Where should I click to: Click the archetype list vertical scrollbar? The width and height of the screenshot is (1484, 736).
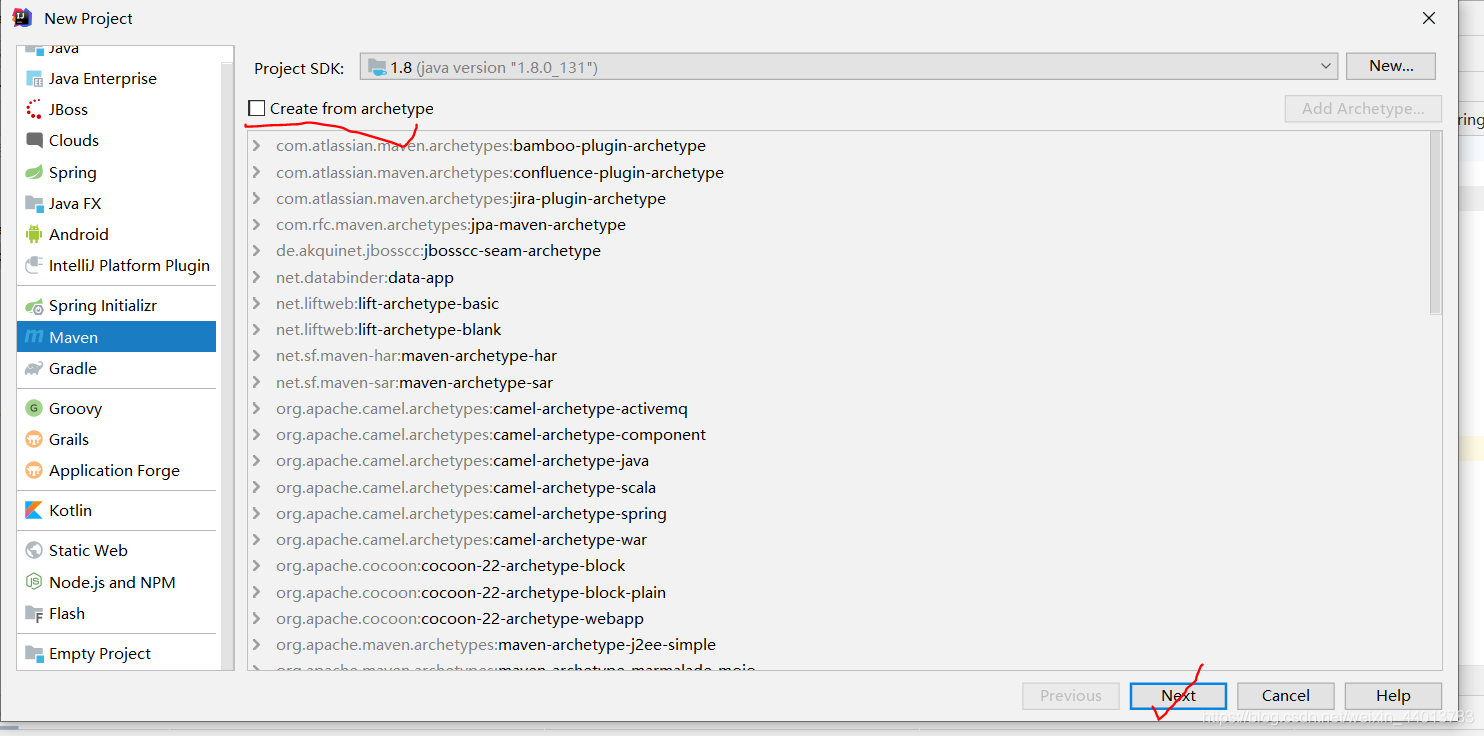point(1436,223)
